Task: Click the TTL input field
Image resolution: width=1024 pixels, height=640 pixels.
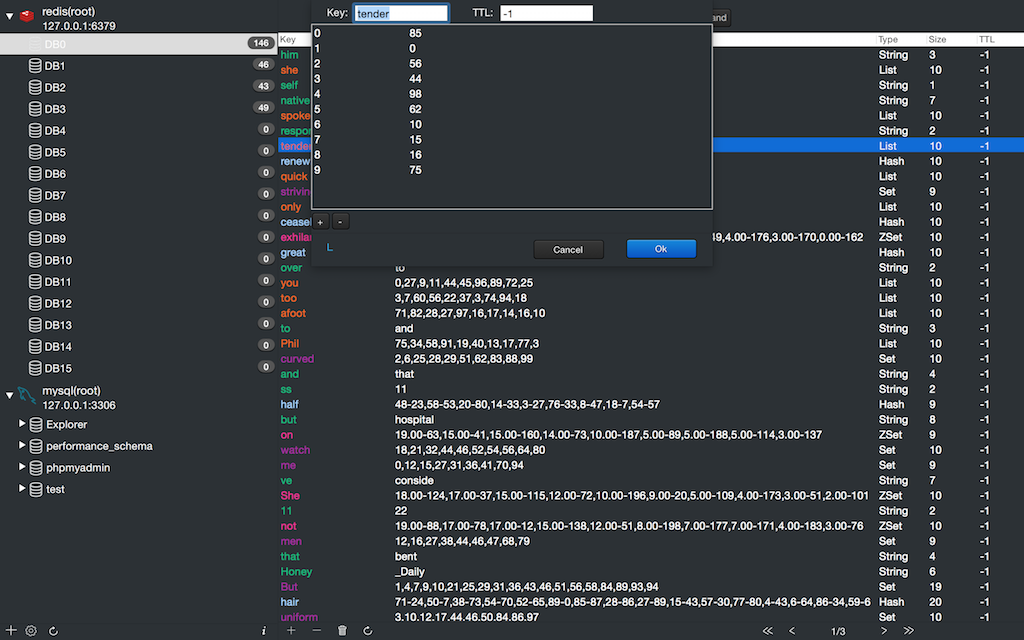Action: pos(546,13)
